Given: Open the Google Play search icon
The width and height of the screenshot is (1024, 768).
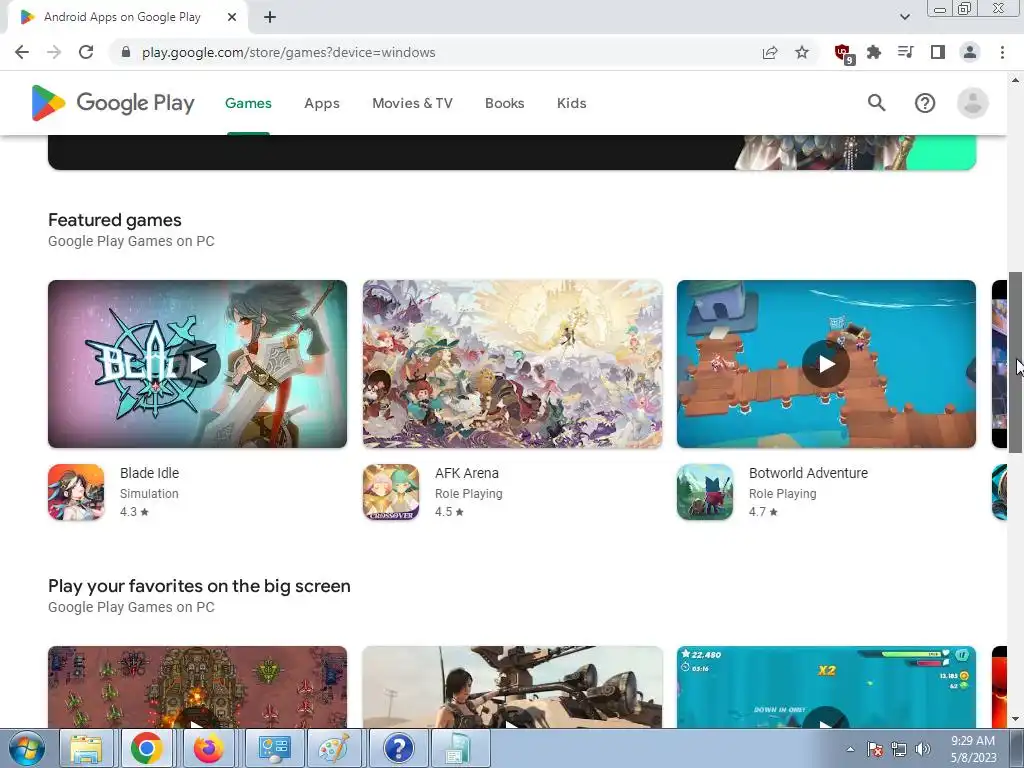Looking at the screenshot, I should pos(876,103).
